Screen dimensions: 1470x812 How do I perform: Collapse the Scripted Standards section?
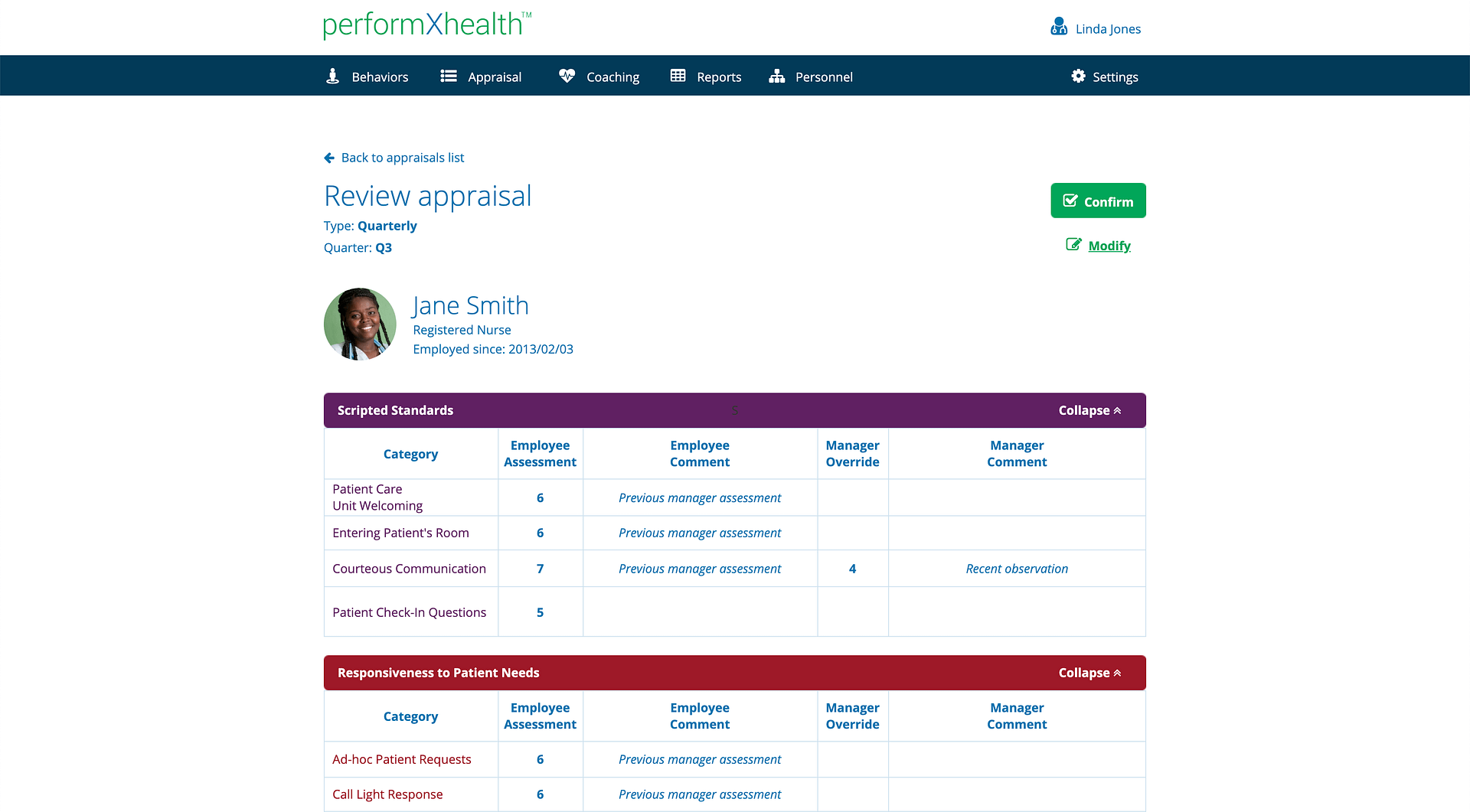[x=1089, y=410]
